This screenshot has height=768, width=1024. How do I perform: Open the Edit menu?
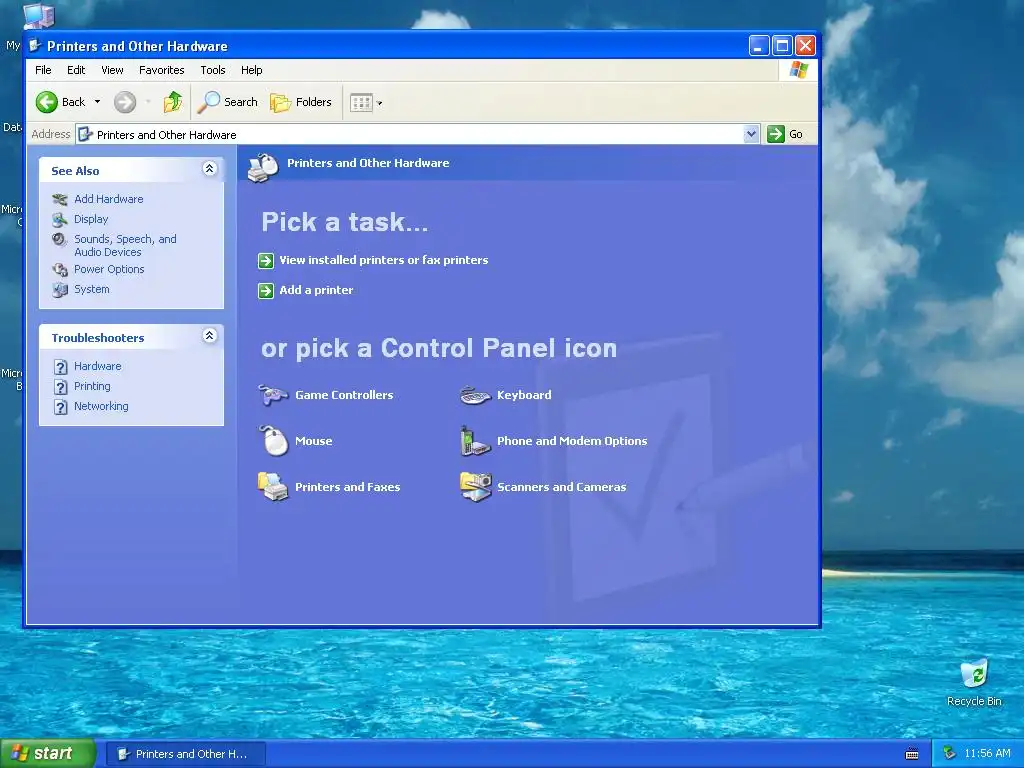click(76, 70)
